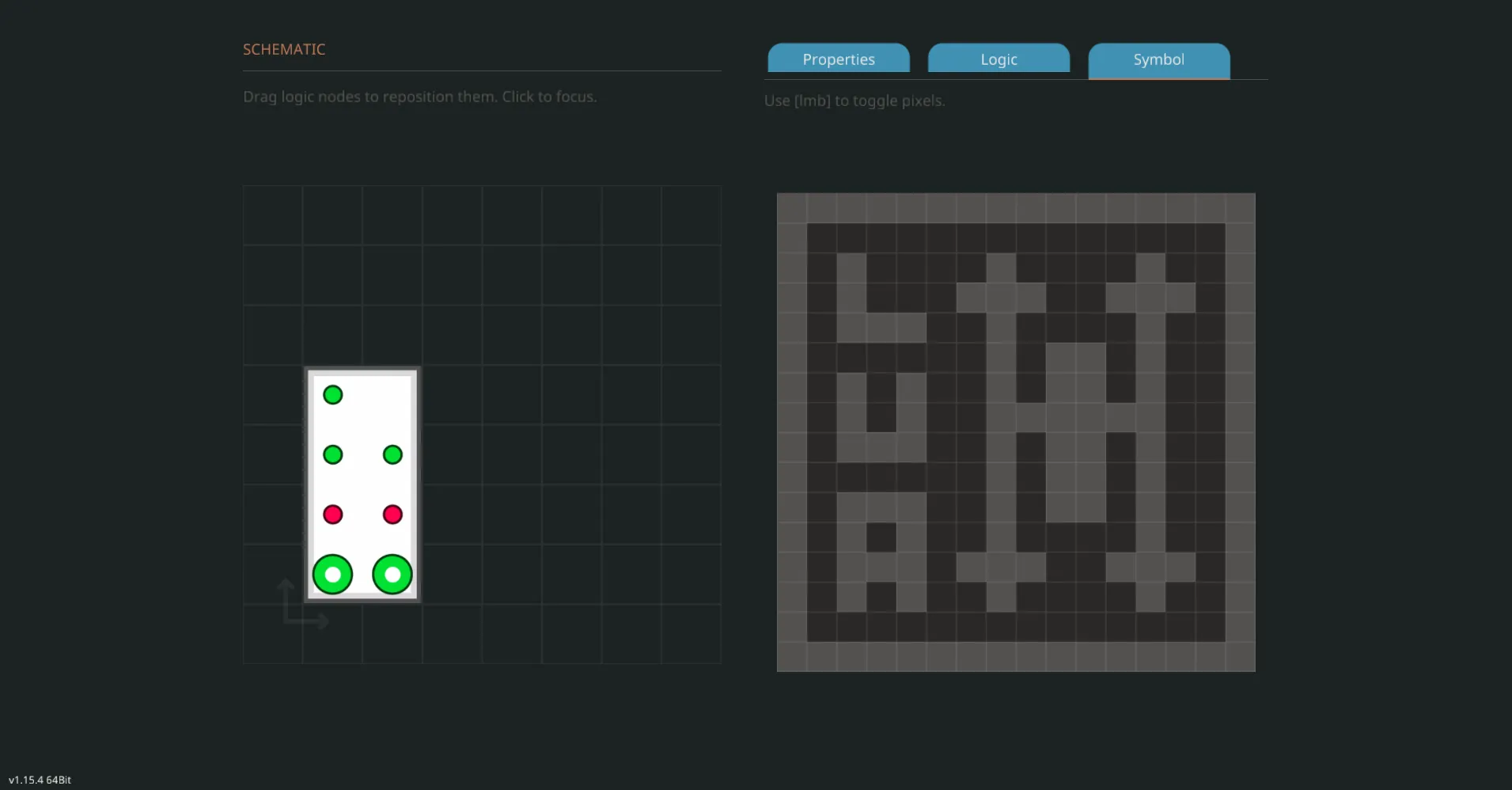Toggle the top-right corner pixel of symbol

tap(1241, 208)
